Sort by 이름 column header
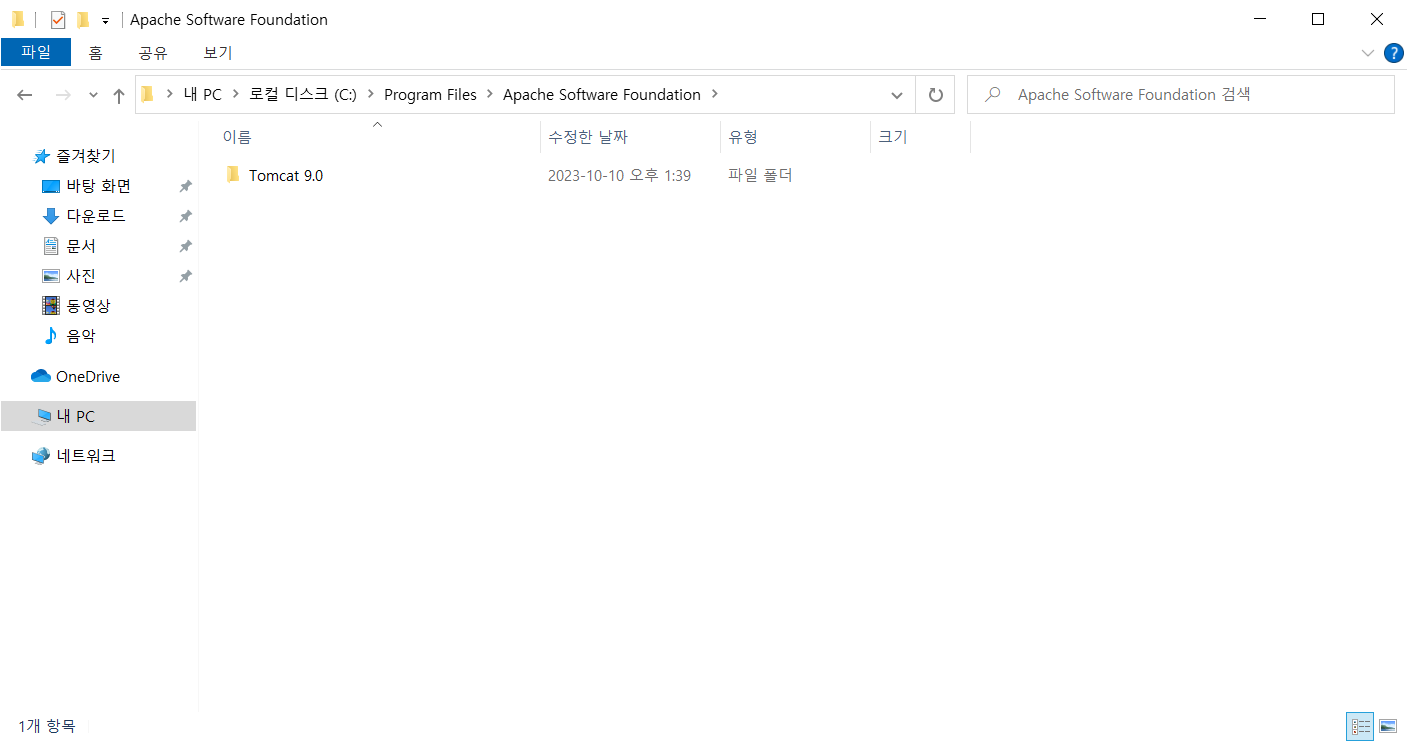Screen dimensions: 1408x742 [237, 137]
